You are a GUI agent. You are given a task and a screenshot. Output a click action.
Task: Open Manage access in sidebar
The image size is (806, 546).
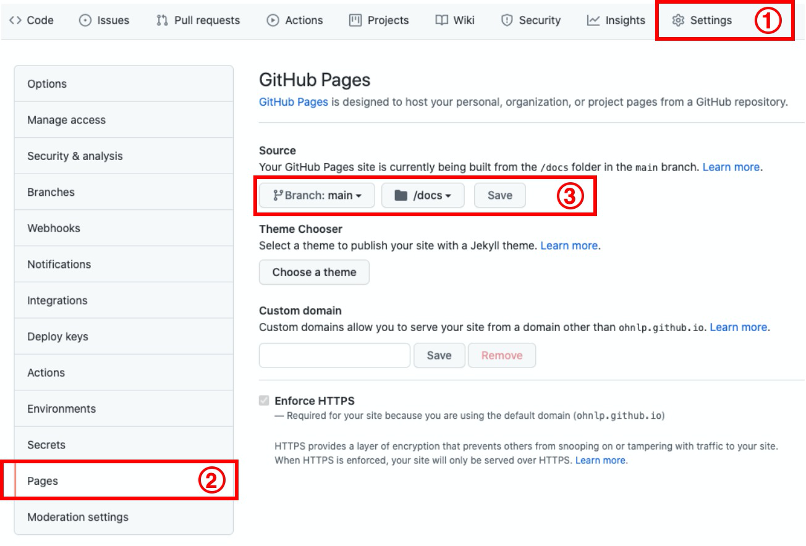(124, 120)
